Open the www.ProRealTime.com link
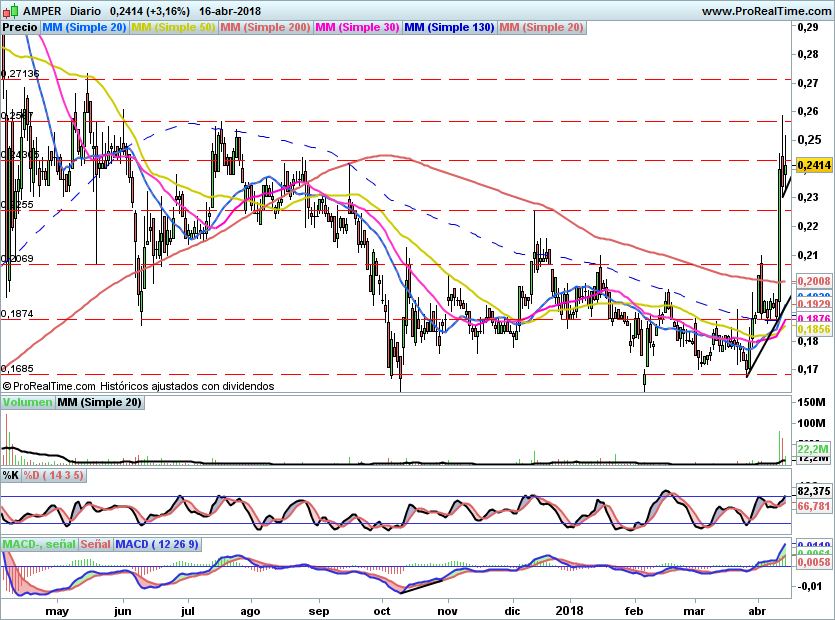The image size is (835, 620). click(766, 10)
